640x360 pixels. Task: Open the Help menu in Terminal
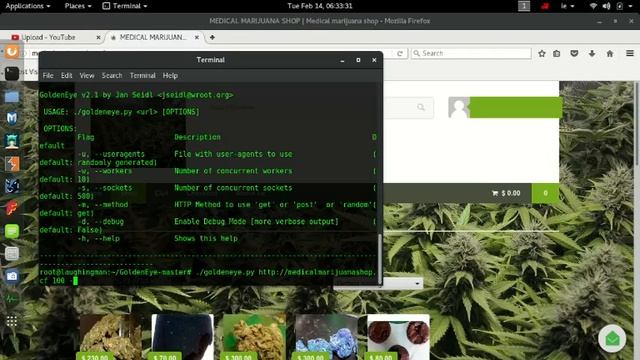(x=170, y=76)
